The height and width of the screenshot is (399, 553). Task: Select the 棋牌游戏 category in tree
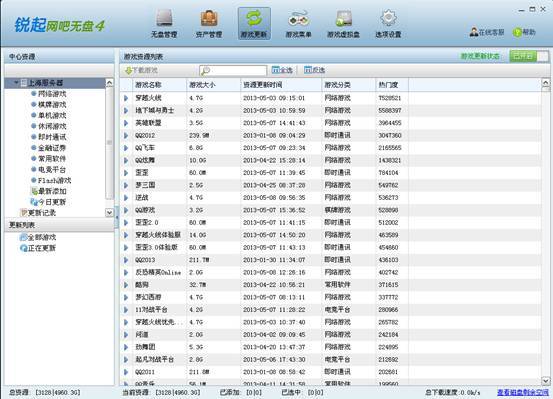pos(52,105)
